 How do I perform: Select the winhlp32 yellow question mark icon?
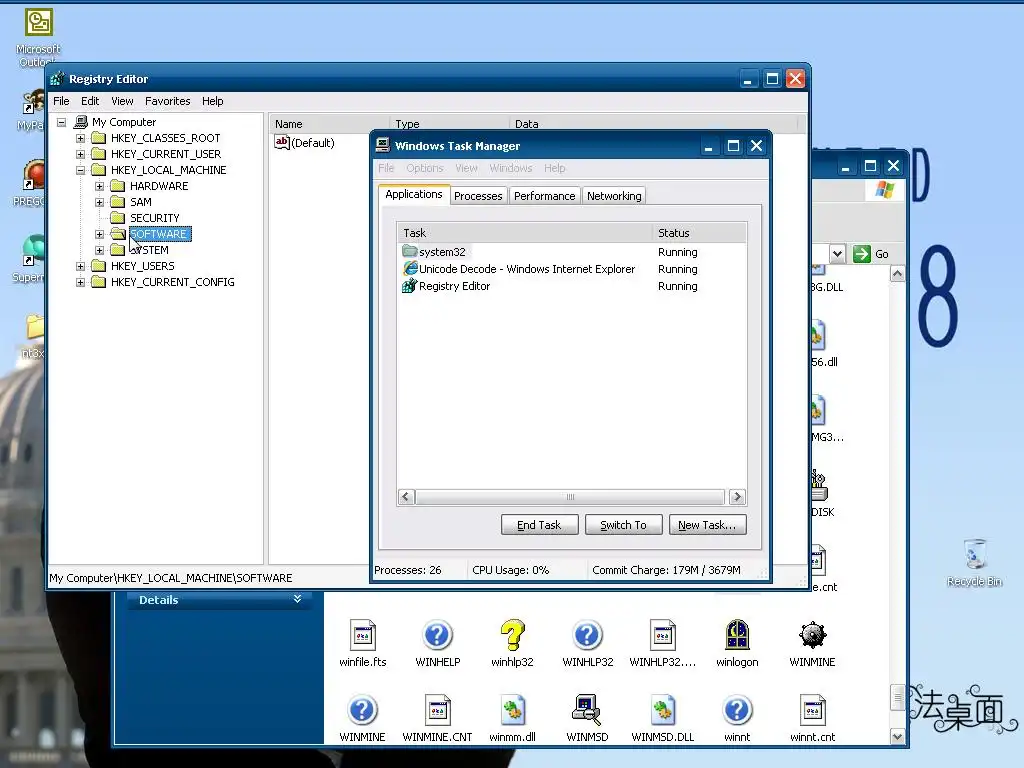512,635
